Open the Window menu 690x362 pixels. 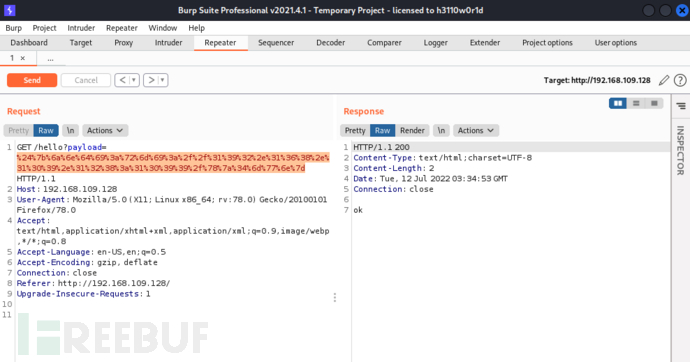(162, 28)
